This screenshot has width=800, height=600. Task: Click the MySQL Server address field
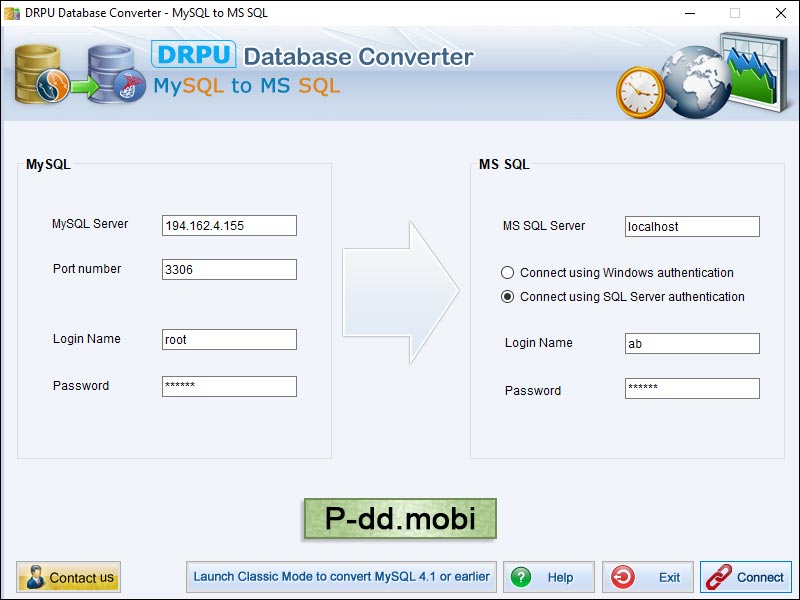[x=228, y=225]
